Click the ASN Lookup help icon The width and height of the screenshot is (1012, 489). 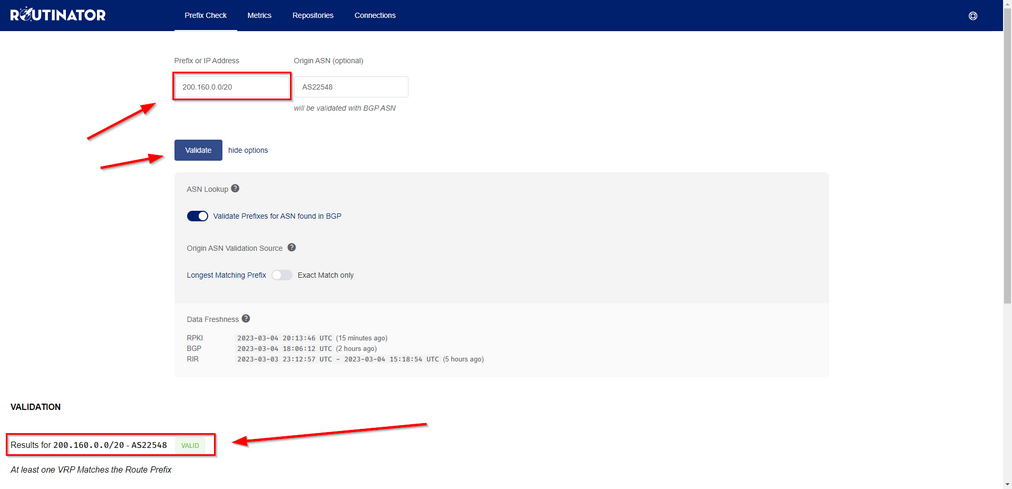236,188
